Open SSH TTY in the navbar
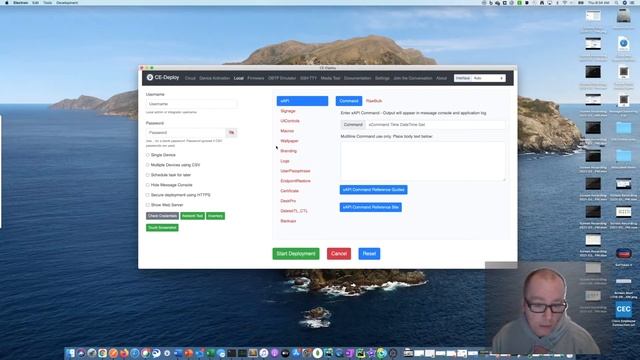The height and width of the screenshot is (360, 640). click(308, 78)
